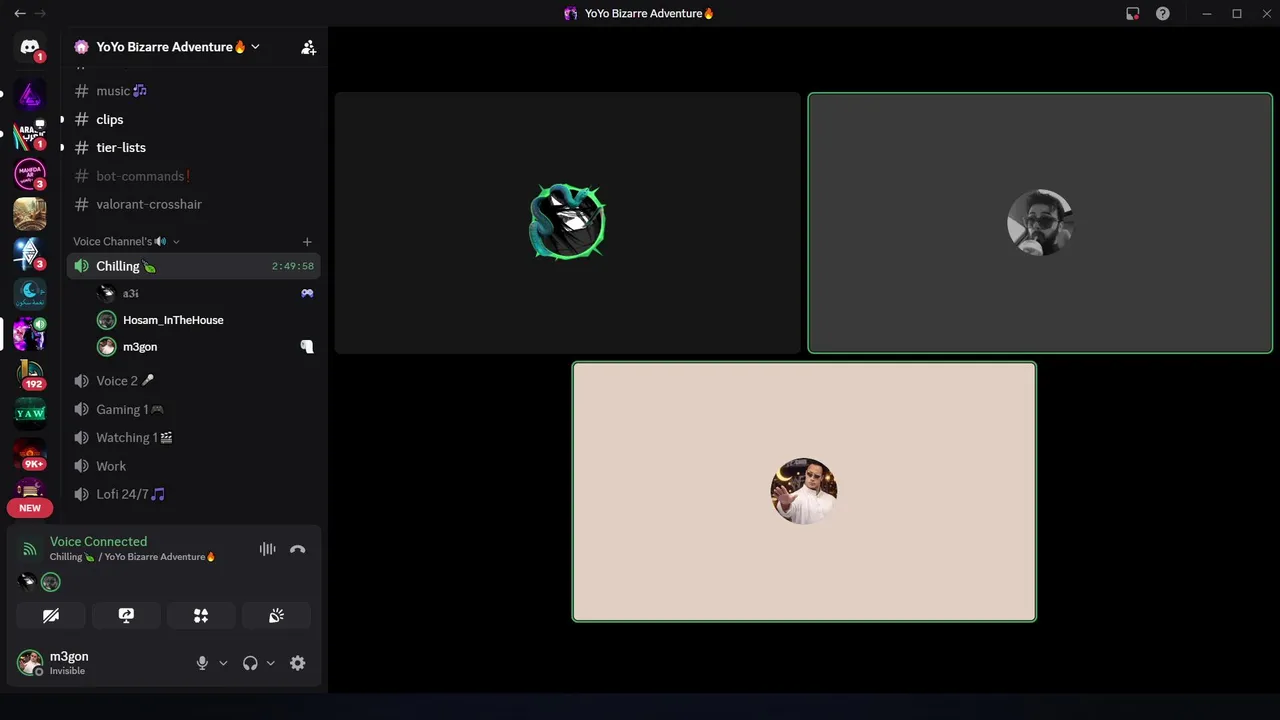Click the invite members icon

(308, 47)
